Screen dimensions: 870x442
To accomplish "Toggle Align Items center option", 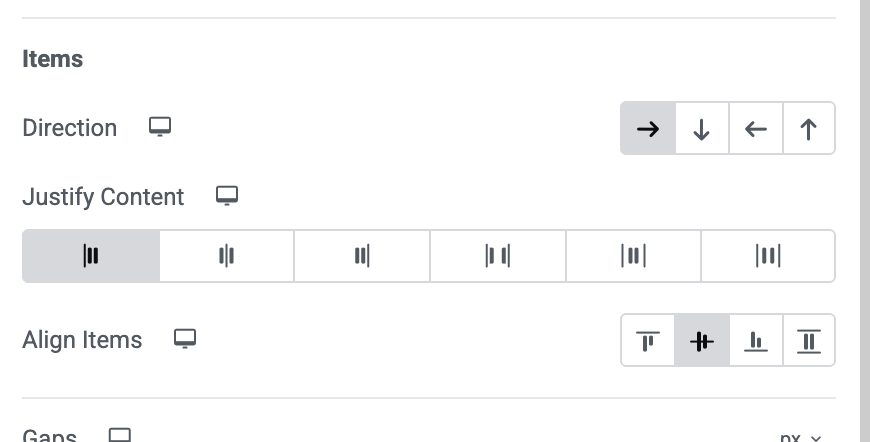I will pyautogui.click(x=702, y=341).
